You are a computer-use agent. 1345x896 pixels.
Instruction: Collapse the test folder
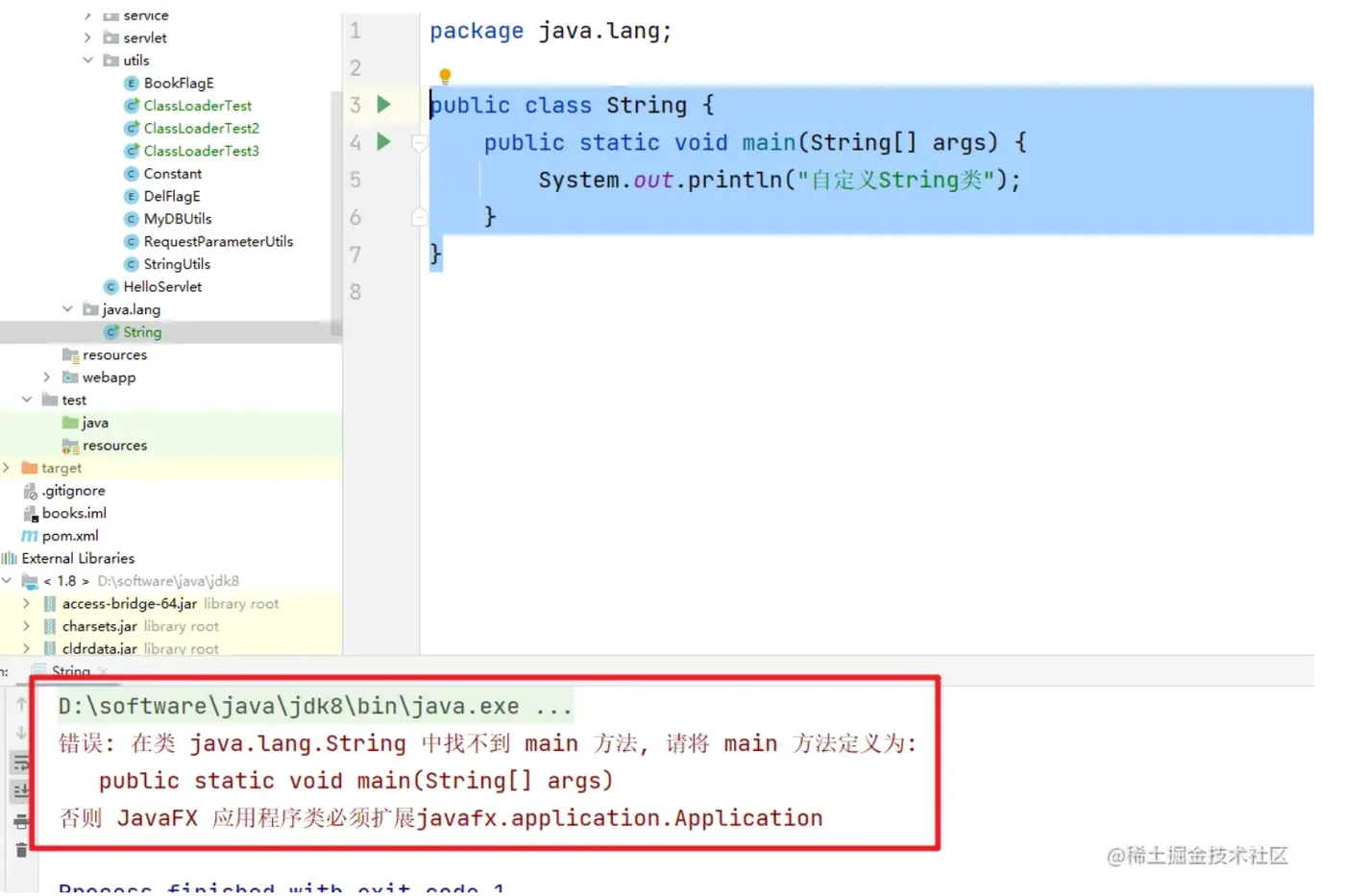coord(27,400)
